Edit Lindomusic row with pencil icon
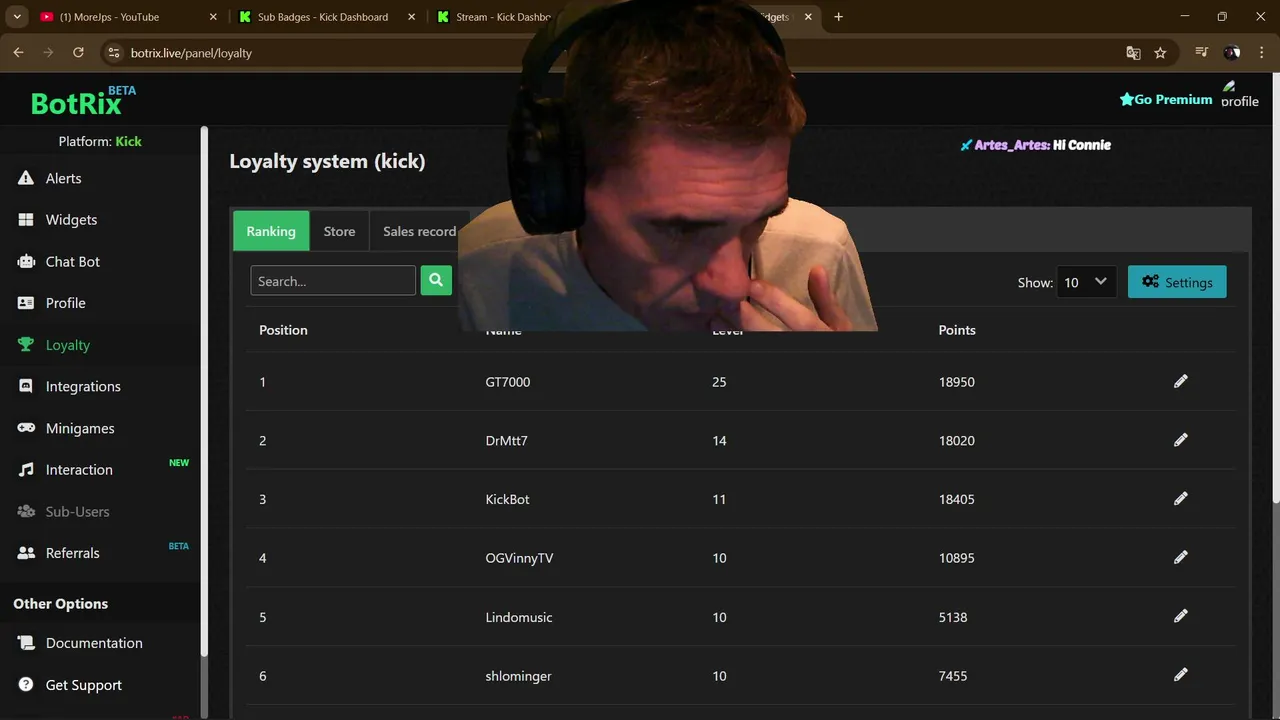 coord(1181,616)
